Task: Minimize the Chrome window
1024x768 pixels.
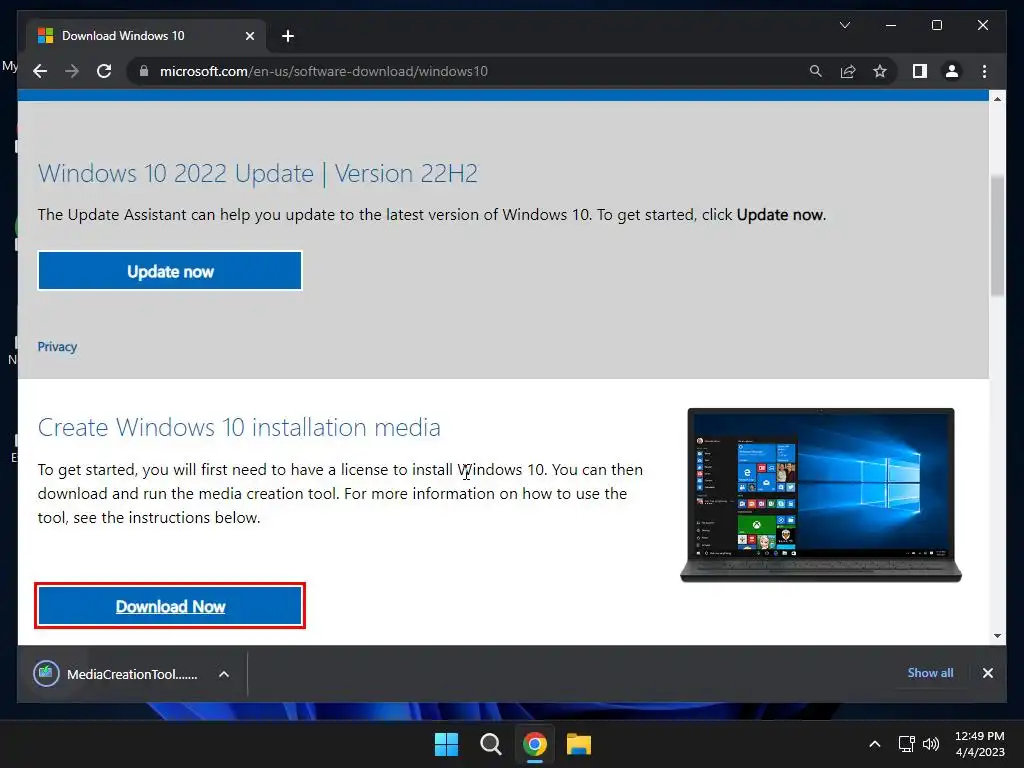Action: point(891,25)
